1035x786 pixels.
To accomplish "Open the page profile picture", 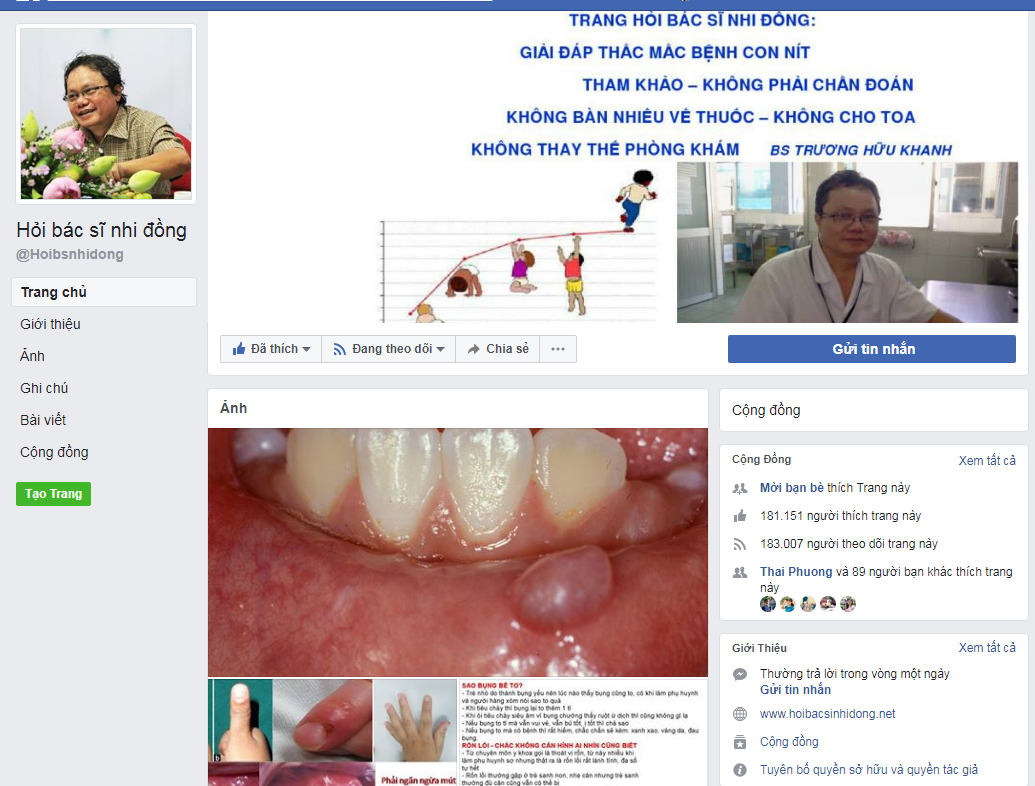I will pos(106,114).
